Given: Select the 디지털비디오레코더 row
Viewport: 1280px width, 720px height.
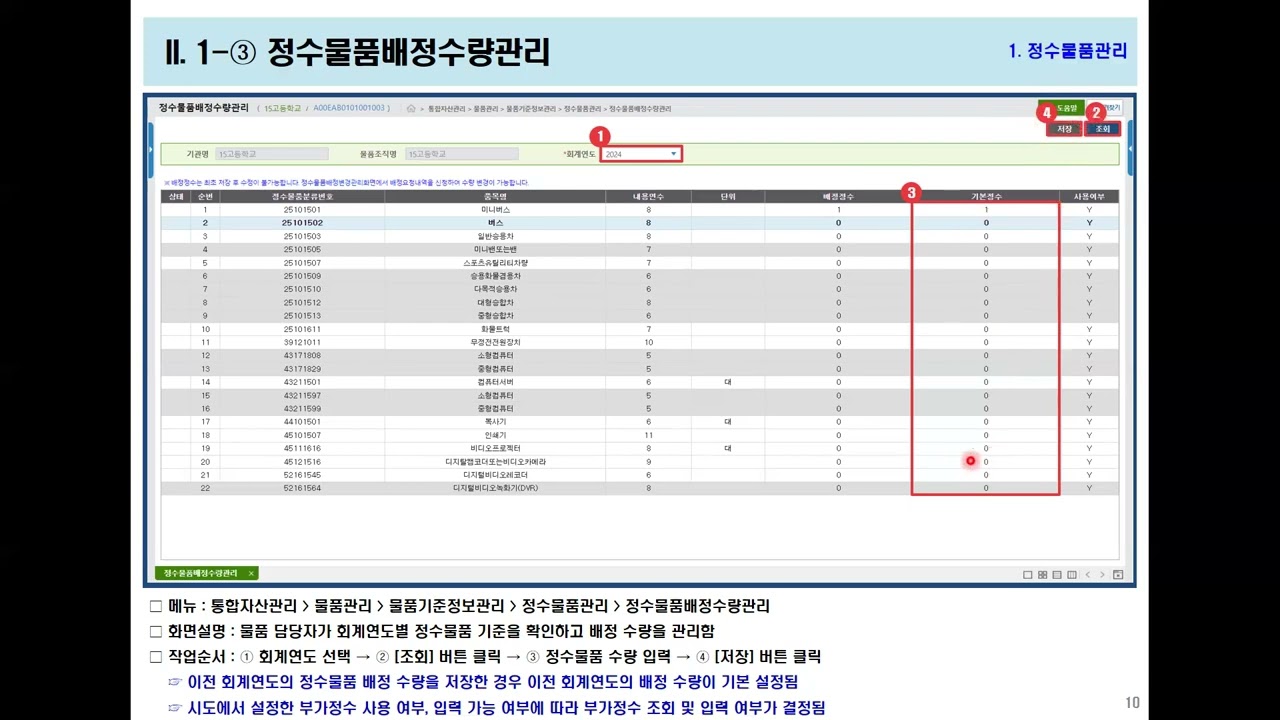Looking at the screenshot, I should [x=640, y=475].
